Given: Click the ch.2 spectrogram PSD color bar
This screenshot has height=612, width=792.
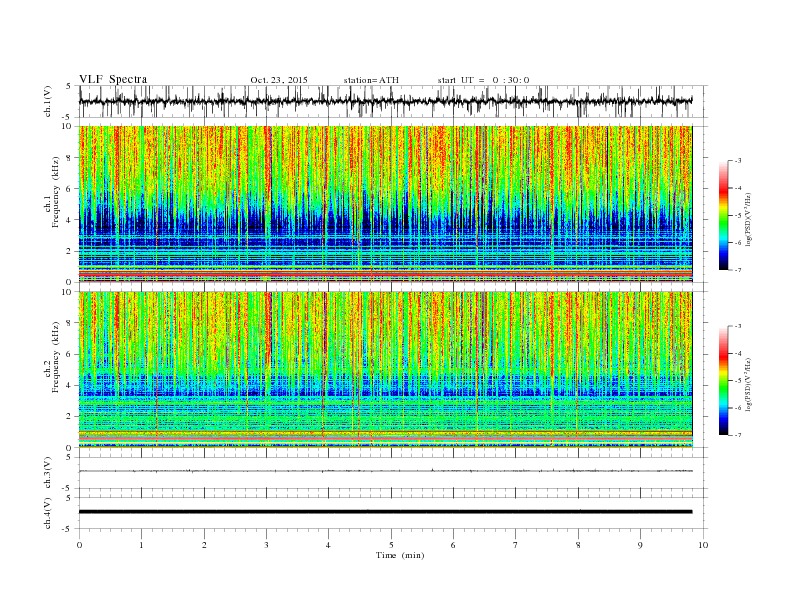Looking at the screenshot, I should pyautogui.click(x=723, y=380).
